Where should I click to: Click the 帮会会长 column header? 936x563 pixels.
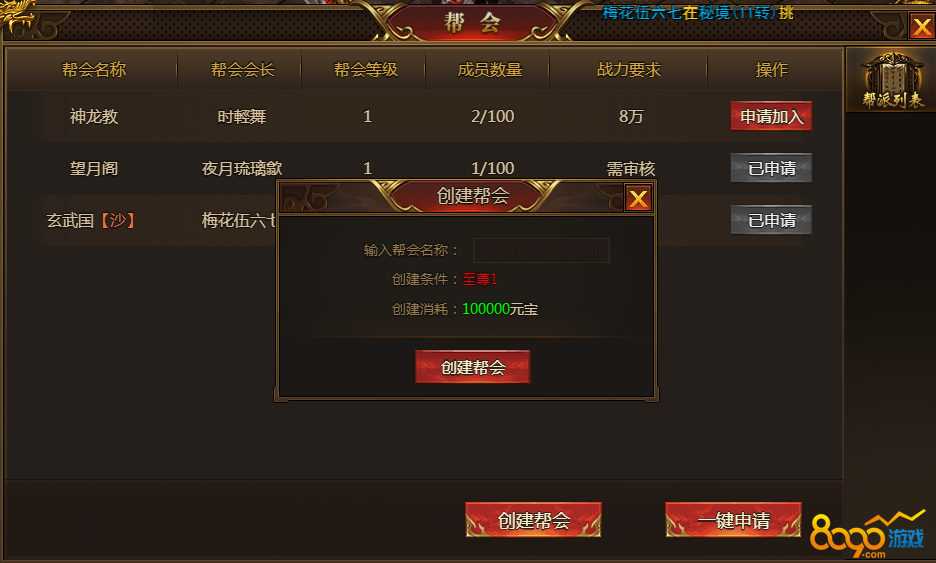242,70
